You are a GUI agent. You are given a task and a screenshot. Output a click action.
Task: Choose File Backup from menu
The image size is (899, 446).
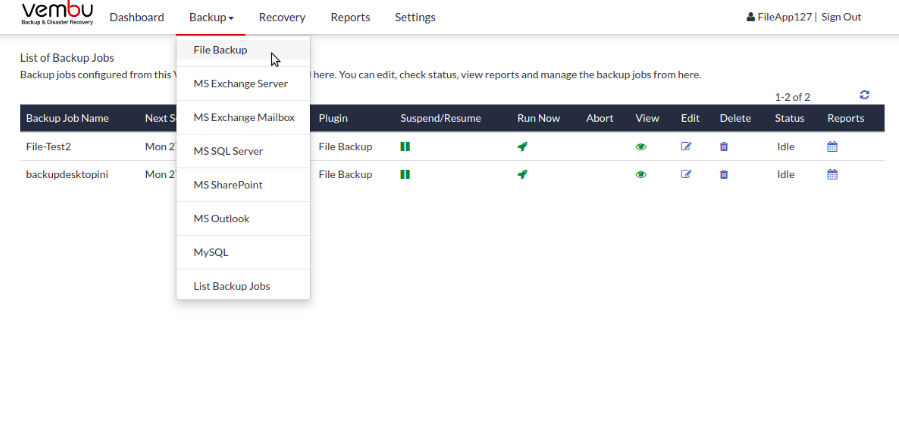[243, 50]
